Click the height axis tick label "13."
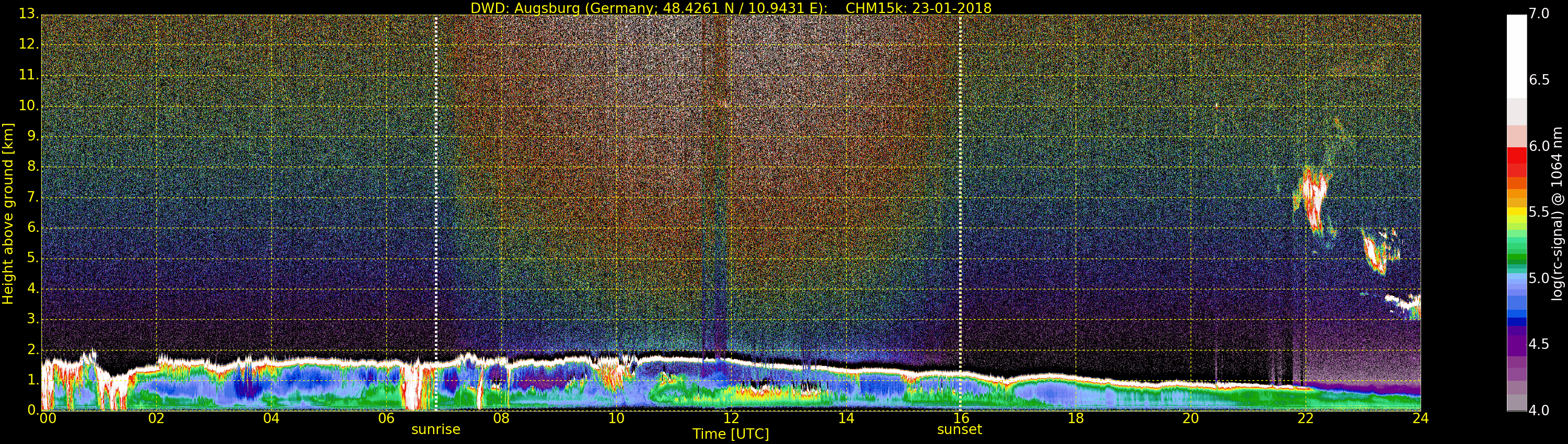This screenshot has height=444, width=1568. 29,14
